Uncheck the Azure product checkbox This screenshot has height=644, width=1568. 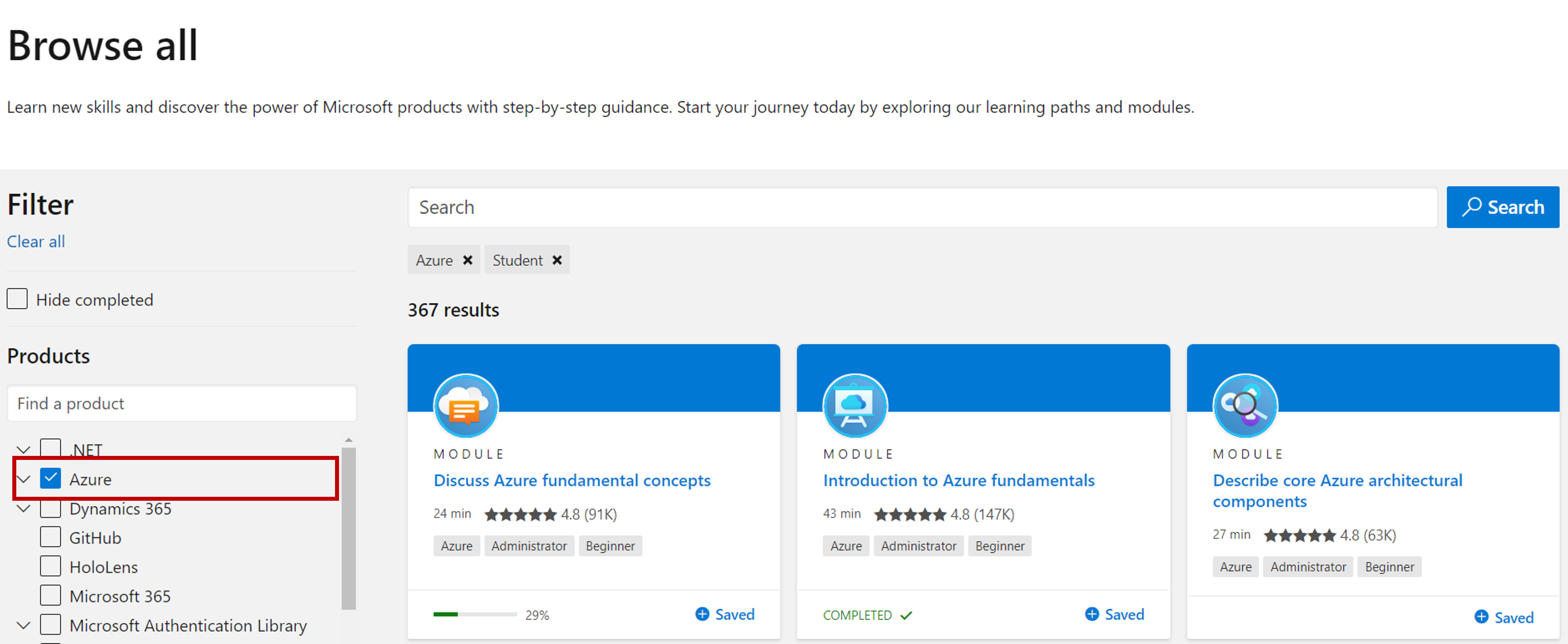point(50,479)
